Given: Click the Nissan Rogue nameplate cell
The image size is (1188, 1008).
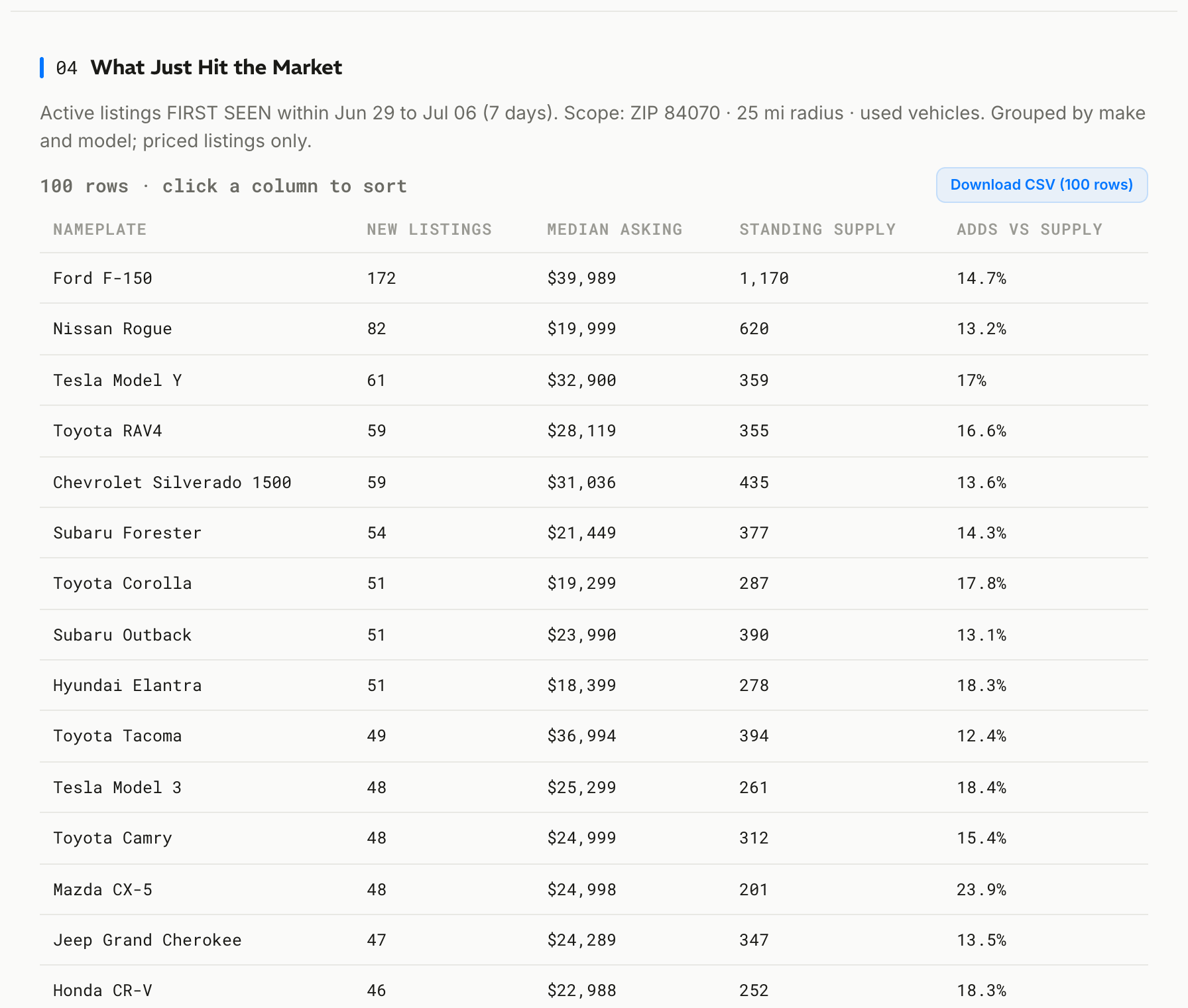Looking at the screenshot, I should pos(113,329).
